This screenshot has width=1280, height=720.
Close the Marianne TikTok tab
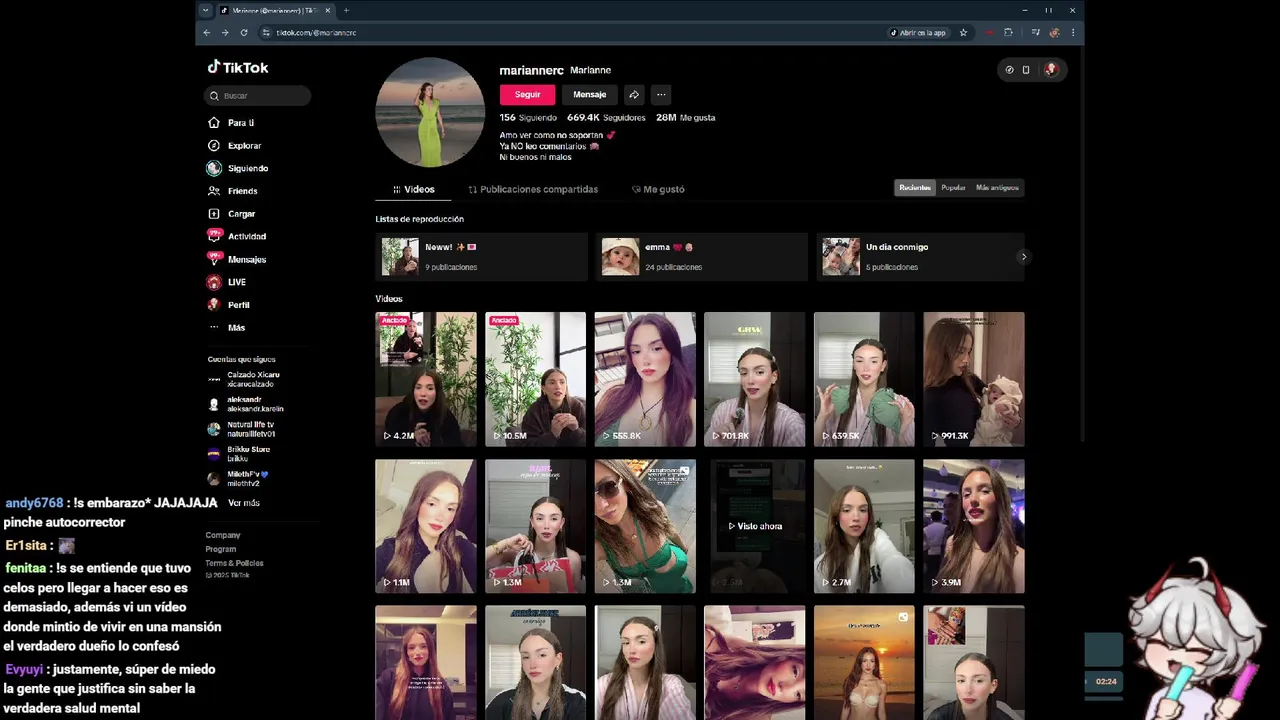pyautogui.click(x=327, y=10)
